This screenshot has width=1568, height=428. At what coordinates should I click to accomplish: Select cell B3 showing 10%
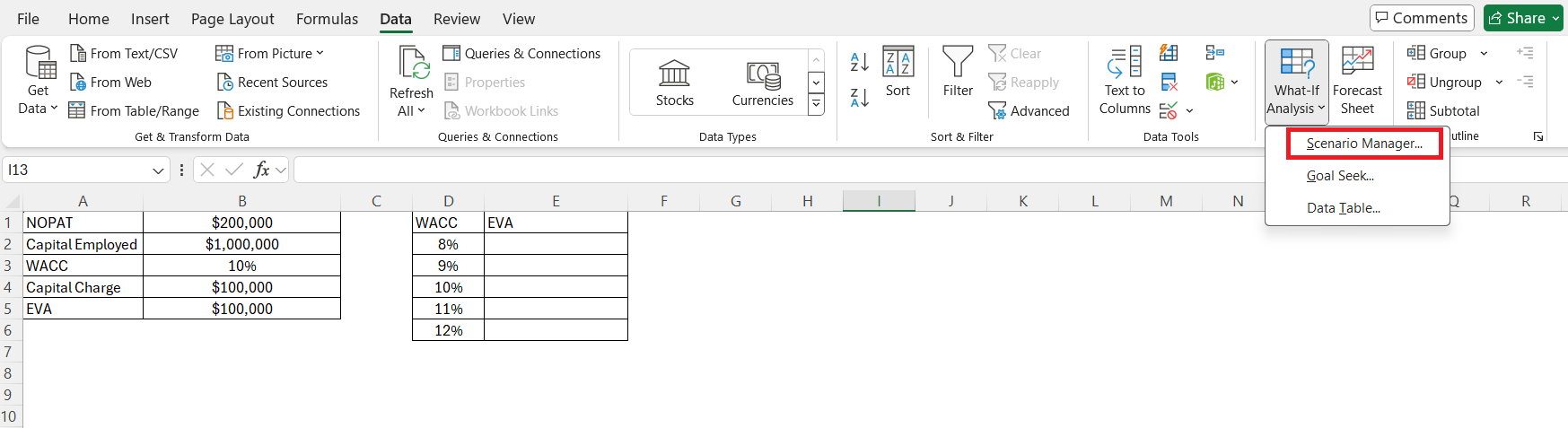242,266
